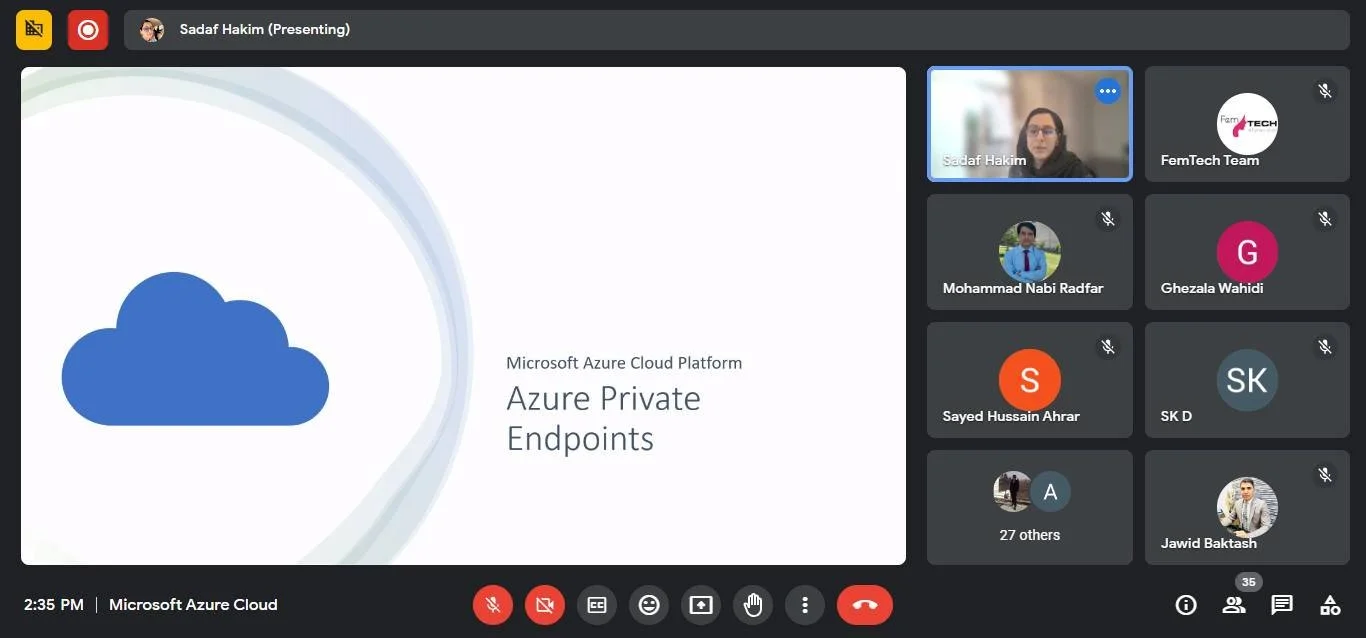
Task: Show everyone participants icon
Action: pos(1234,605)
